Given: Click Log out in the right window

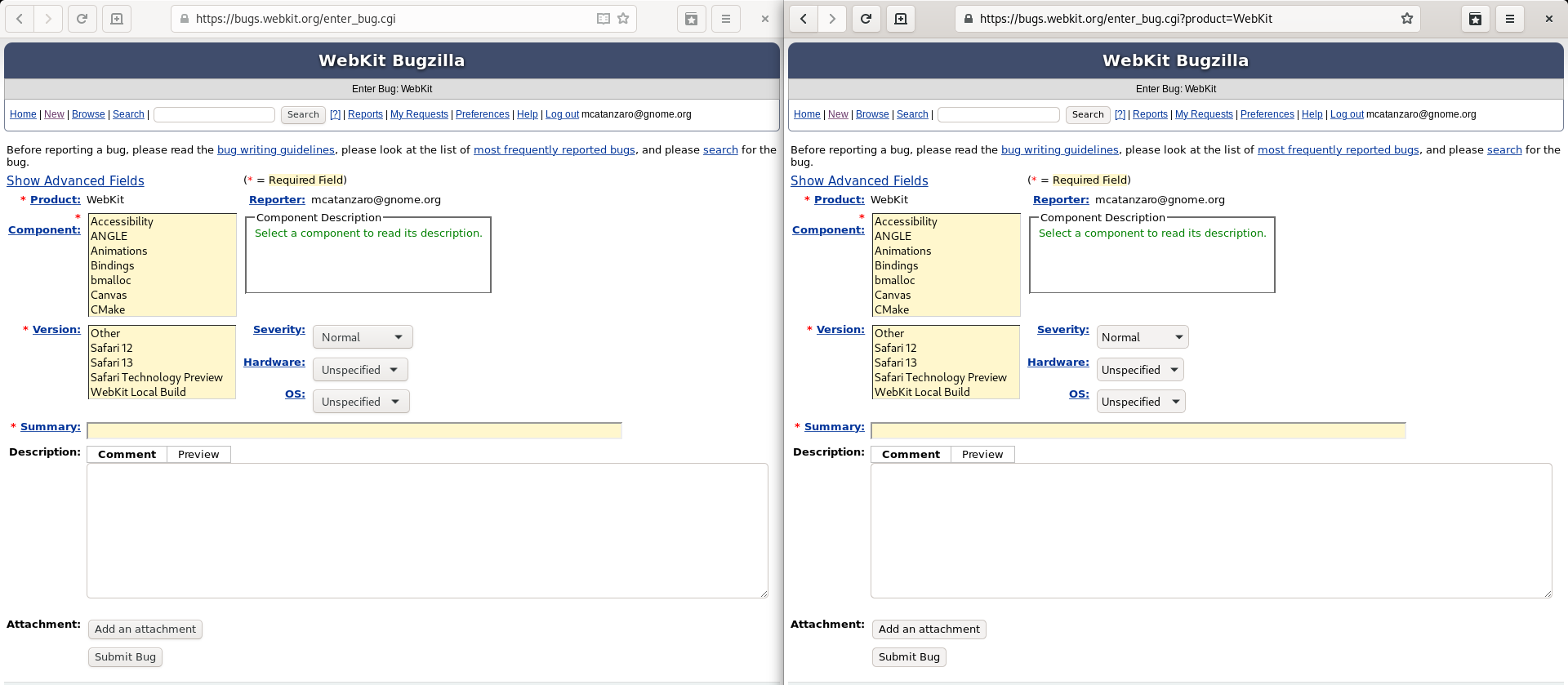Looking at the screenshot, I should click(x=1347, y=114).
